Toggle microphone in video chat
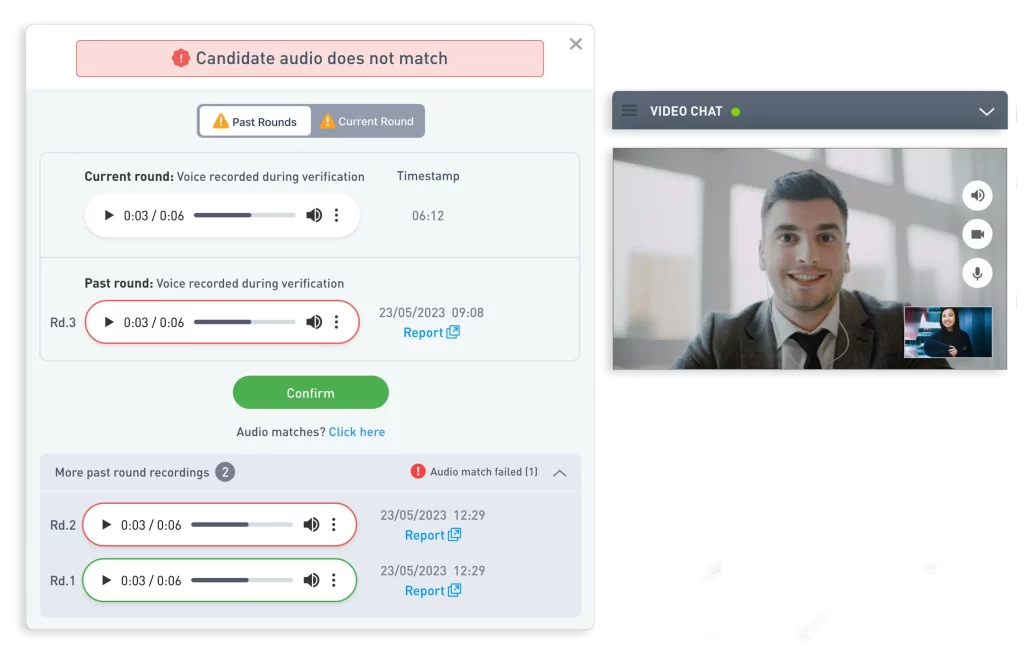Screen dimensions: 1024x653 977,273
